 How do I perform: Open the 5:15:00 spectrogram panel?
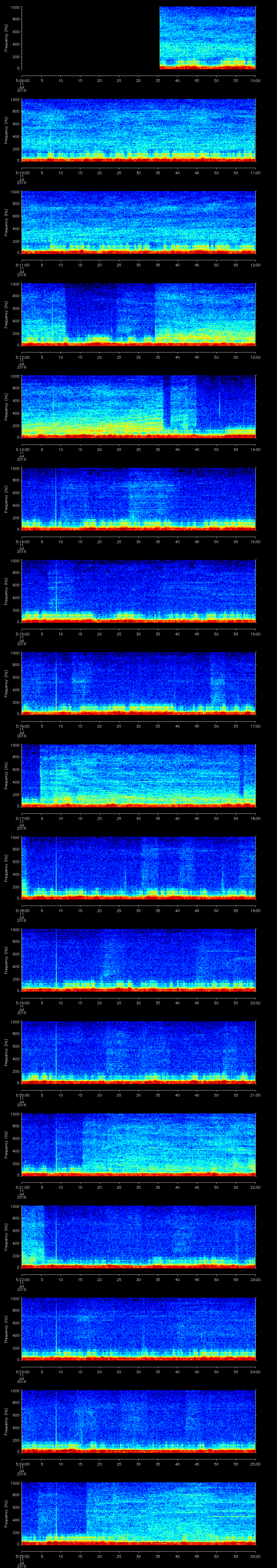[138, 591]
